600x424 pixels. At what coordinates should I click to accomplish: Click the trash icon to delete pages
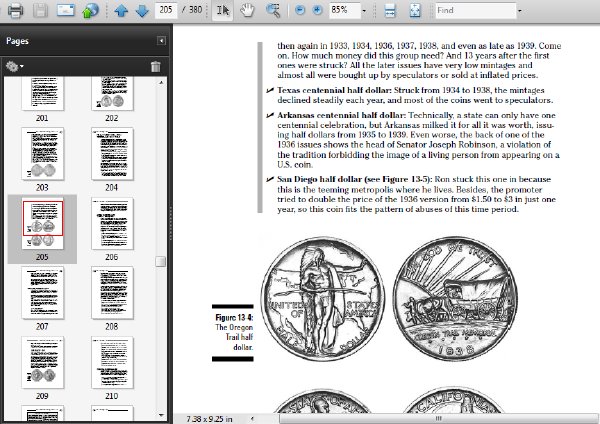[155, 67]
